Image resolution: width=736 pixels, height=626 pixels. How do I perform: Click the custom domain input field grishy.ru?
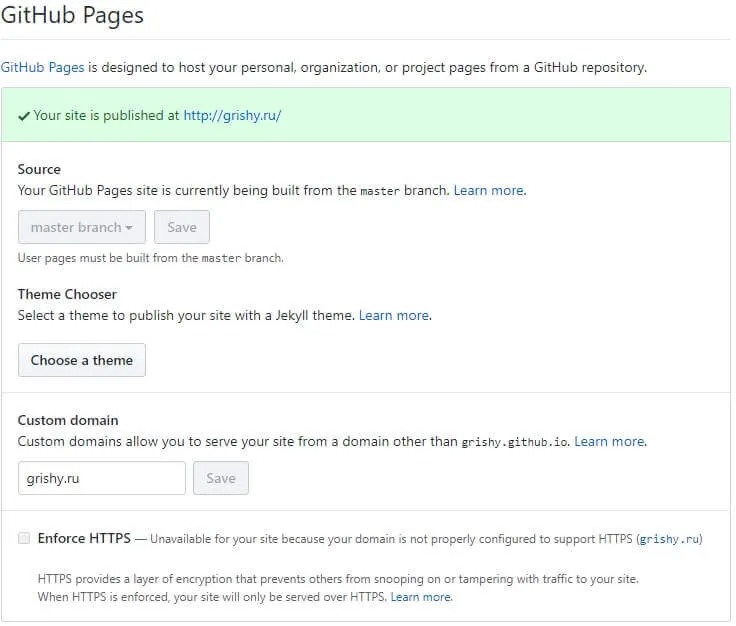[x=102, y=478]
